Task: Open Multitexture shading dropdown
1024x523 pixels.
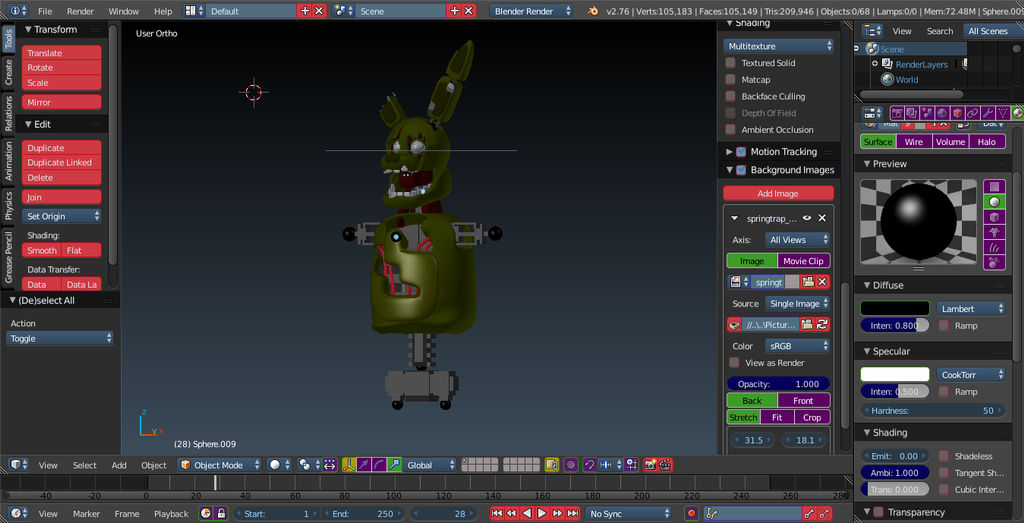Action: 778,46
